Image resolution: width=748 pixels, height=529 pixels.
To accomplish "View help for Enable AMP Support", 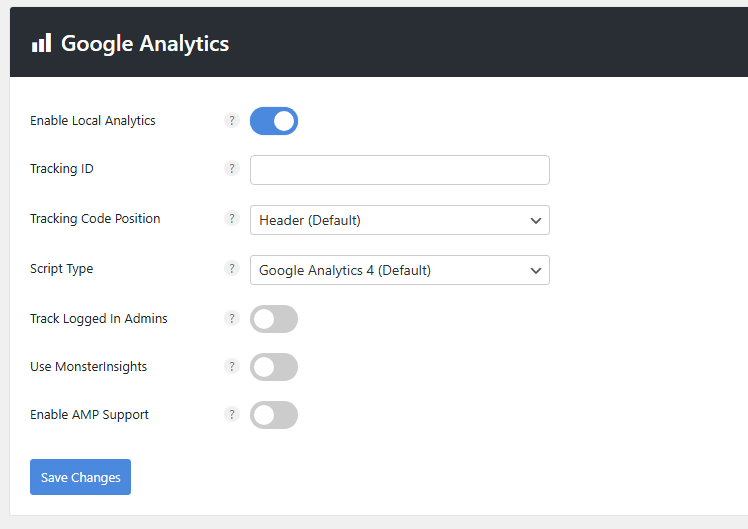I will (x=232, y=415).
